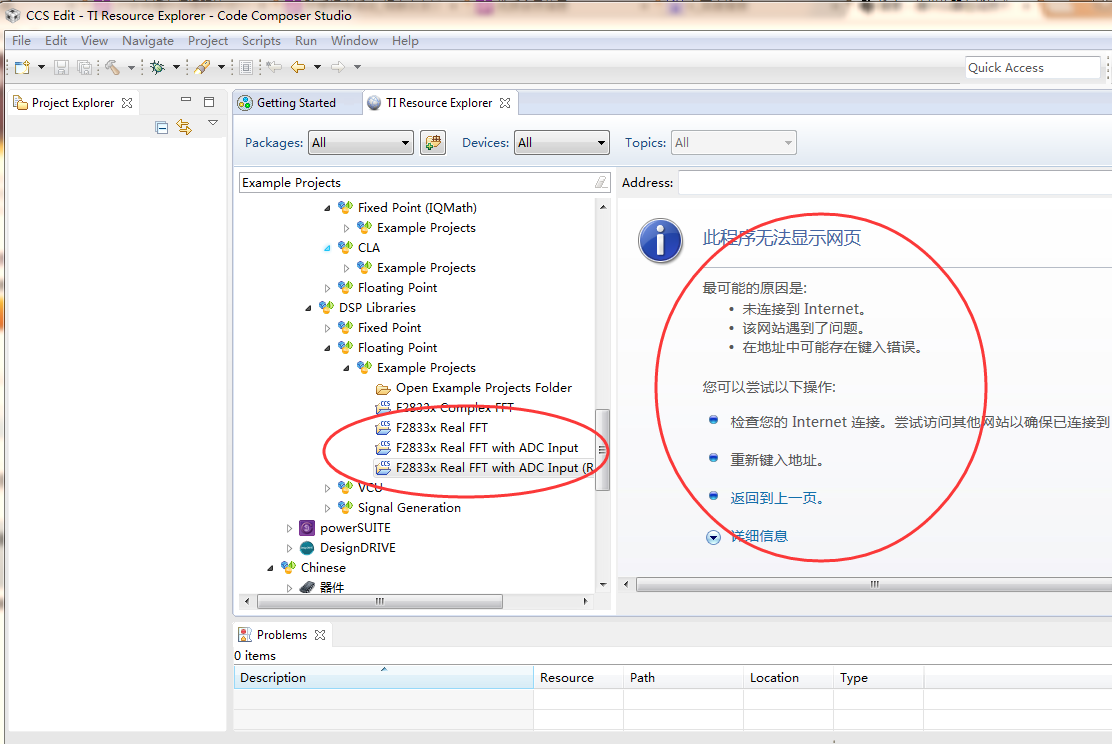1112x744 pixels.
Task: Toggle Link with Editor in Project Explorer
Action: pos(184,128)
